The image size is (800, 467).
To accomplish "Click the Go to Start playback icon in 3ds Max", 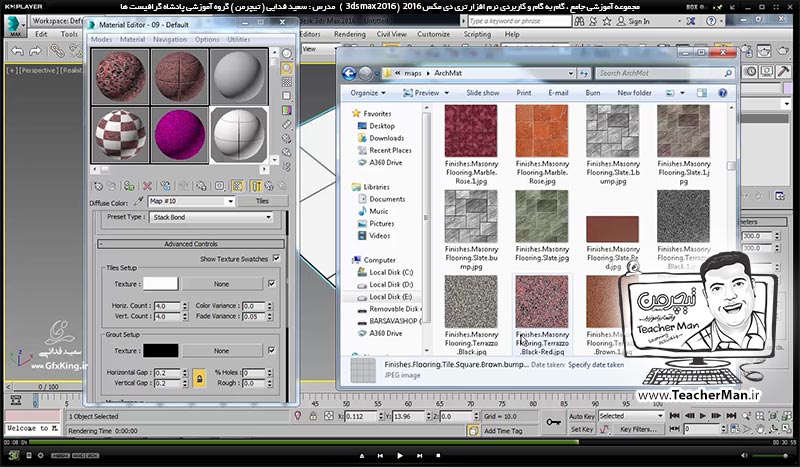I will pos(674,416).
